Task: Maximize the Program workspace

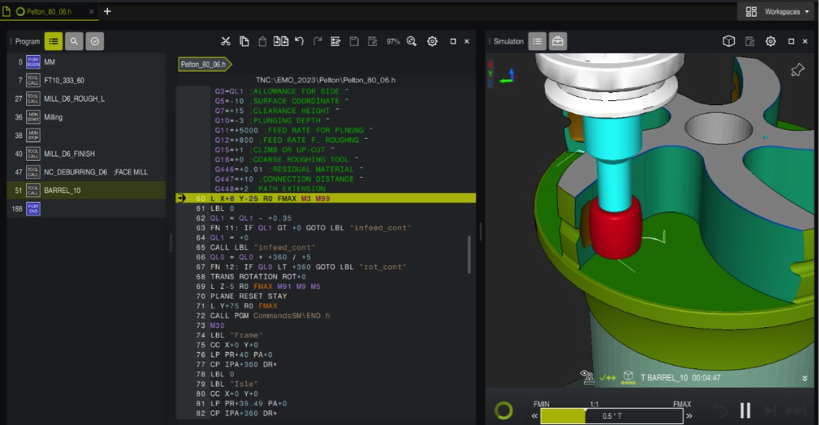Action: (453, 41)
